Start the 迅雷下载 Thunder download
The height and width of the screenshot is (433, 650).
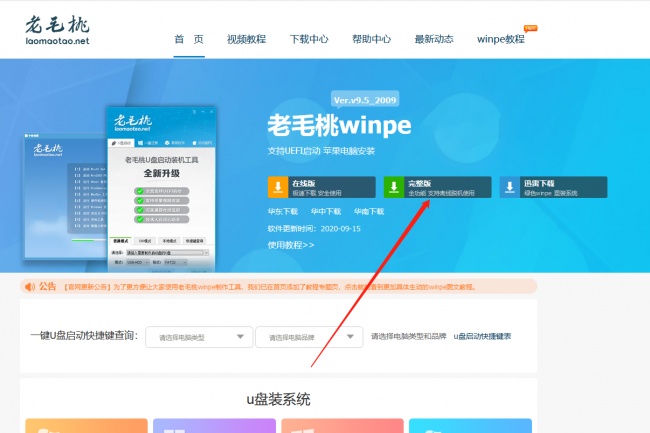[x=553, y=187]
